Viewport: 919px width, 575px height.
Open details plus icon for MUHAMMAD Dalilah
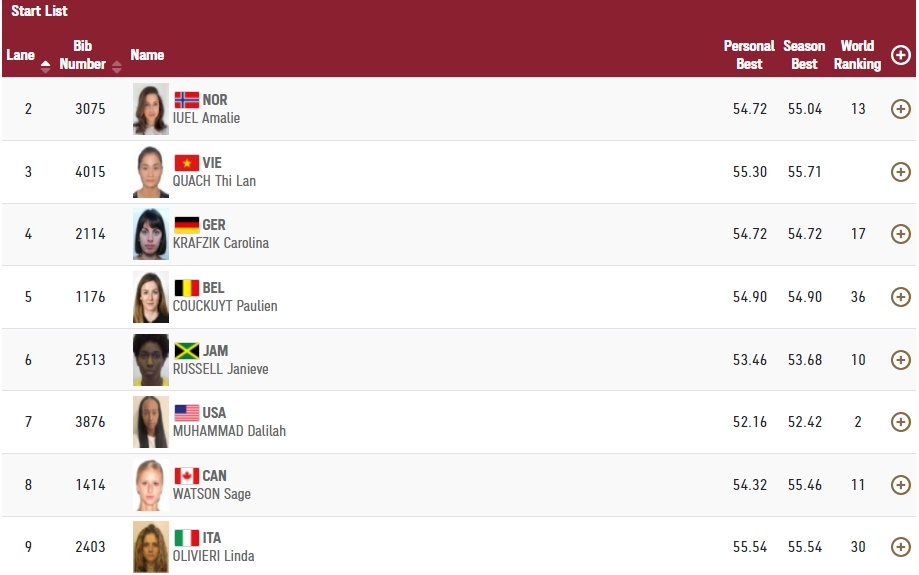[x=900, y=422]
